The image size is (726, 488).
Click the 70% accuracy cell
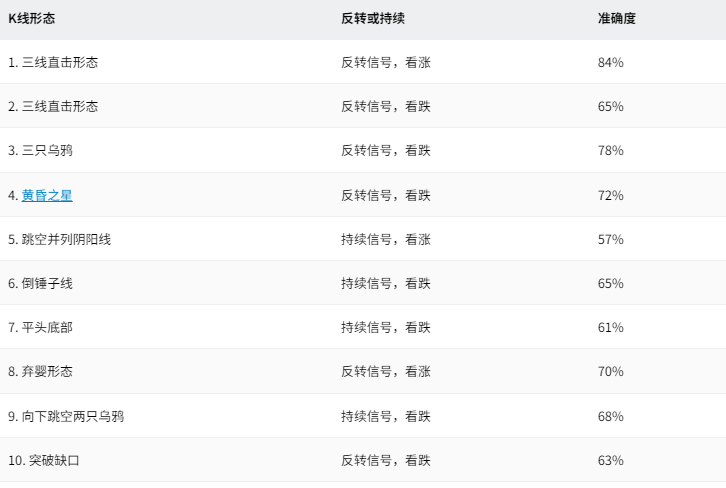[610, 371]
